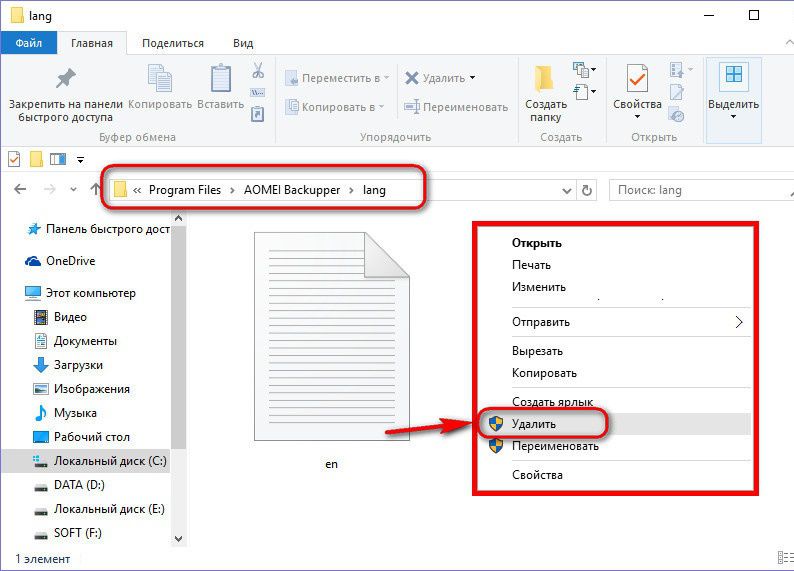
Task: Click the Create Folder icon
Action: pos(544,78)
